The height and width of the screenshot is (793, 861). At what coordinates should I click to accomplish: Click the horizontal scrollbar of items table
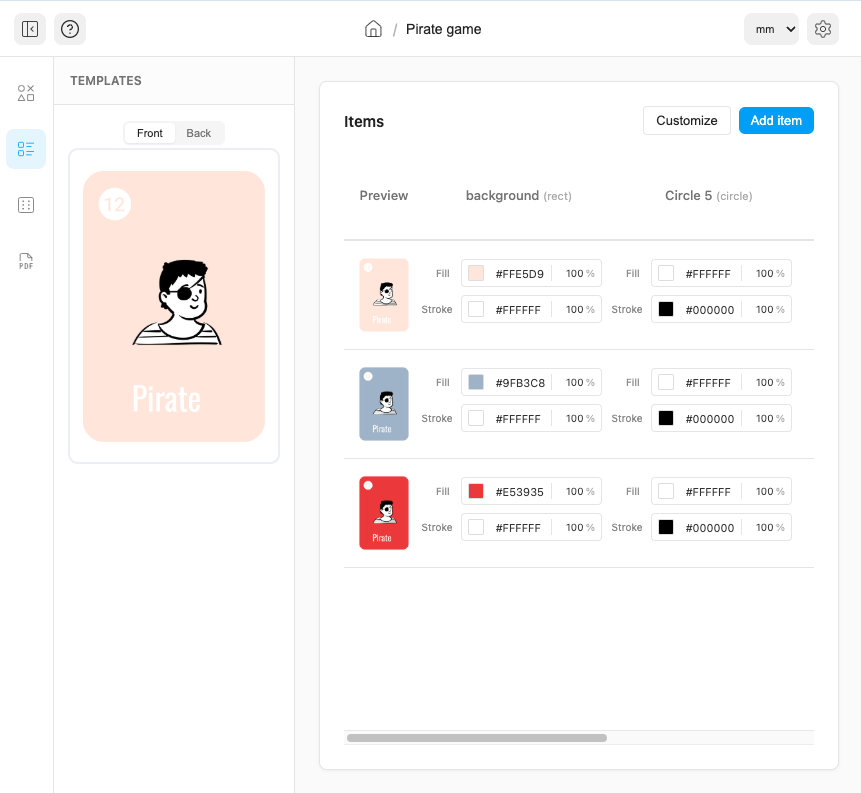point(477,738)
